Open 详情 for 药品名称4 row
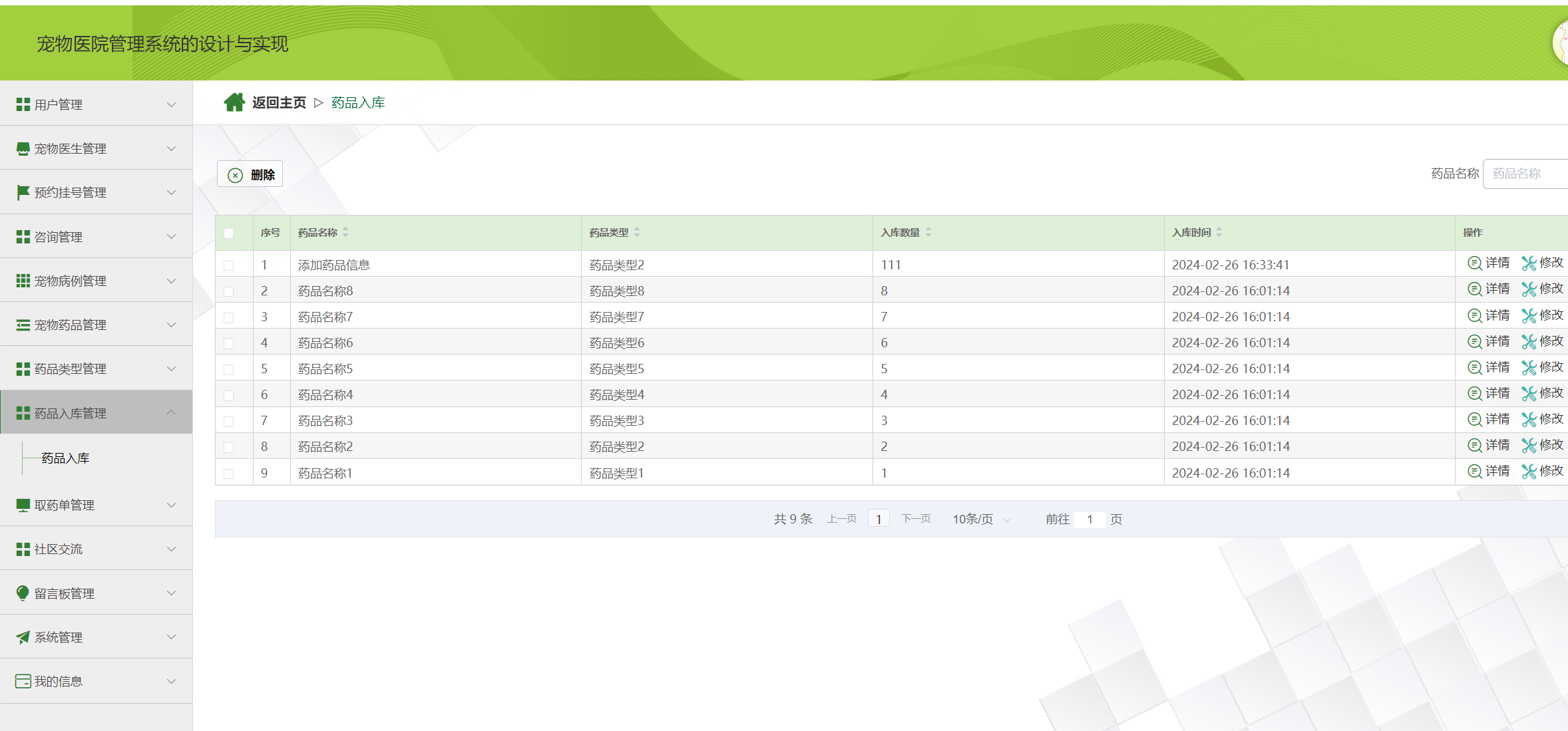1568x731 pixels. tap(1489, 393)
